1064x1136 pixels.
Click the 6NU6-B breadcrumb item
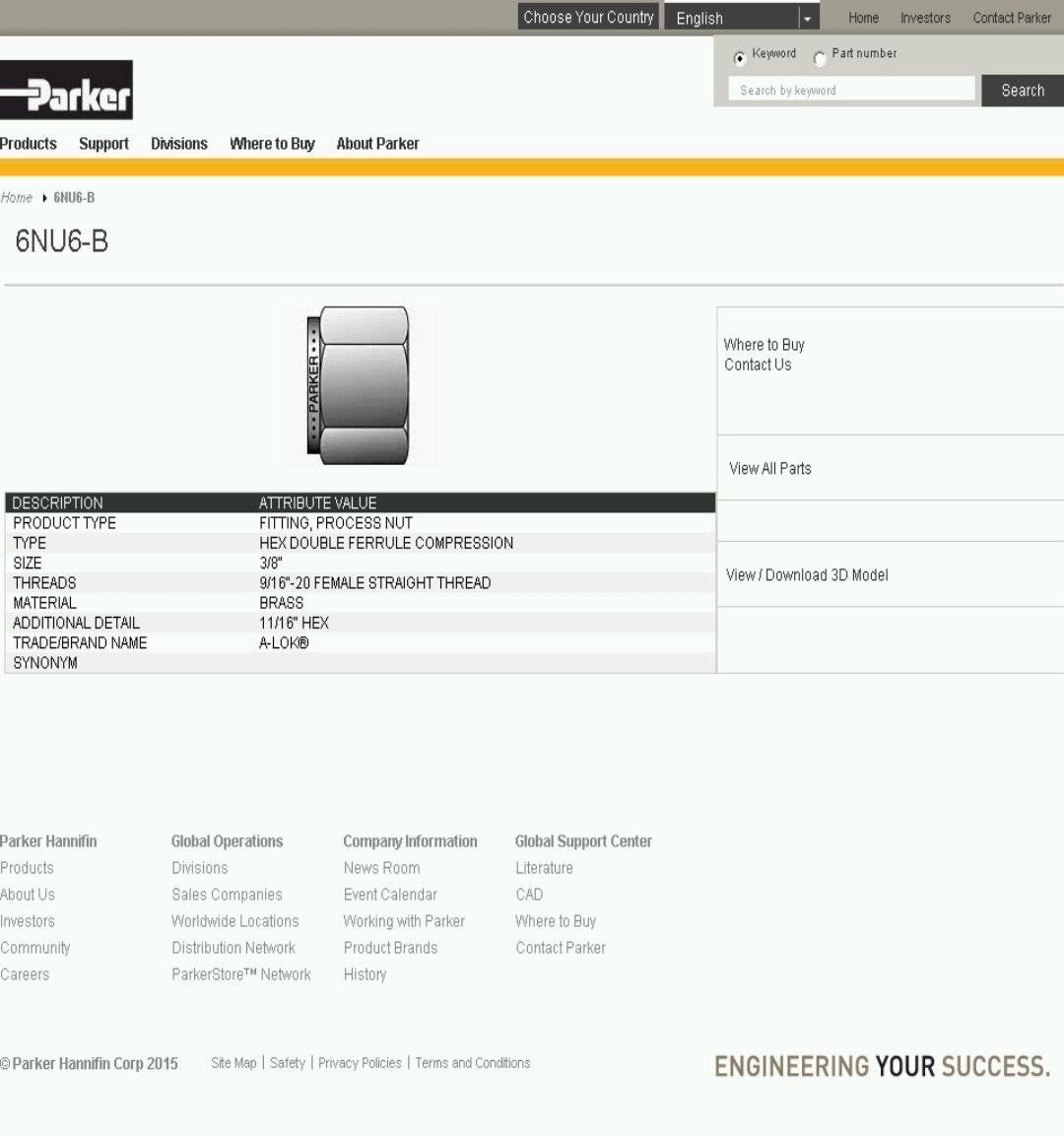pos(74,198)
